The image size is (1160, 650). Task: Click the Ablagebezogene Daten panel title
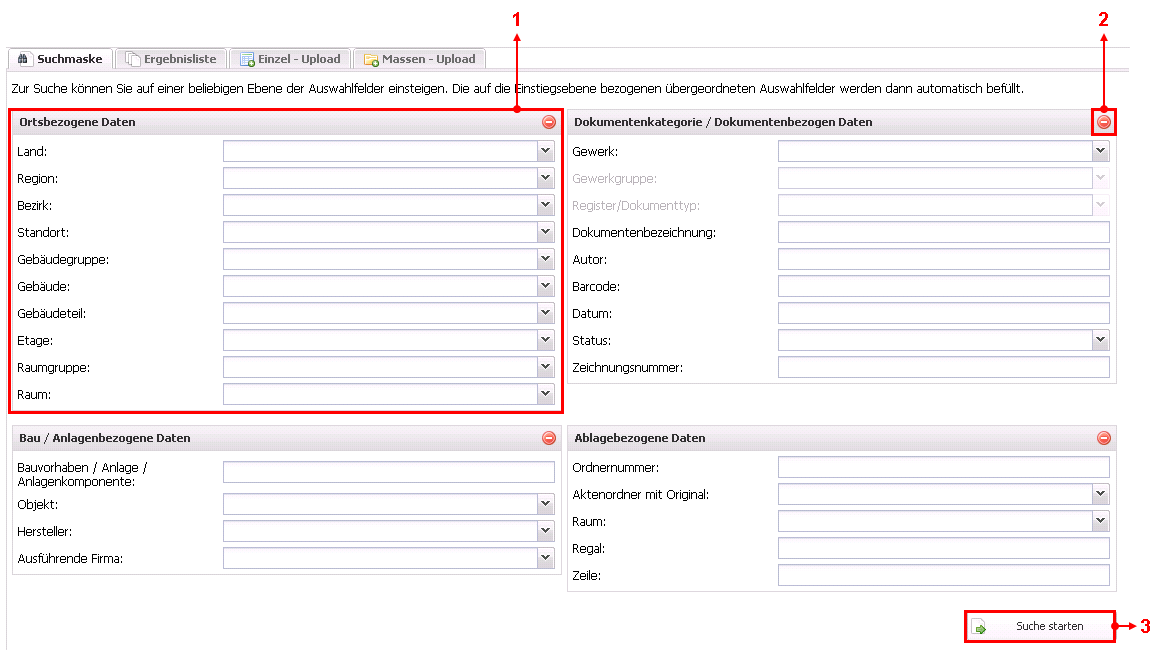click(640, 438)
